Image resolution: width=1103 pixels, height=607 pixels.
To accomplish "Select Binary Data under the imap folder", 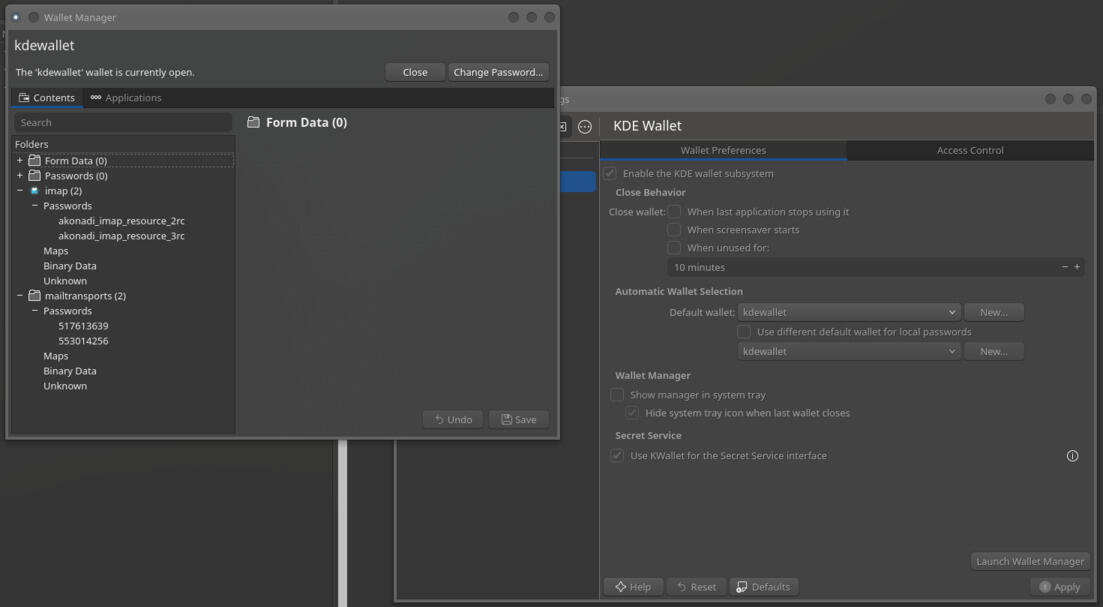I will [70, 266].
